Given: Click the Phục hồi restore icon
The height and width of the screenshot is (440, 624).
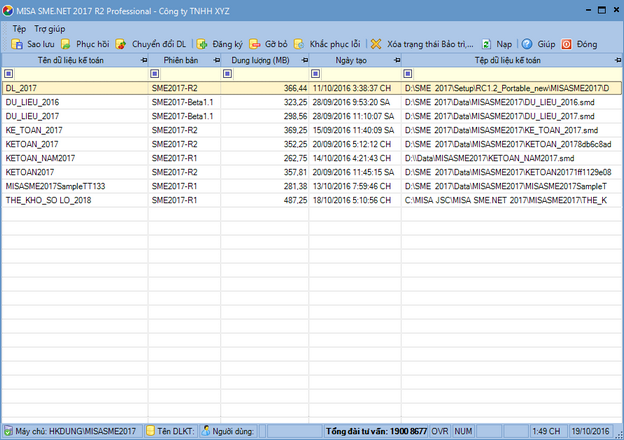Looking at the screenshot, I should (x=66, y=44).
